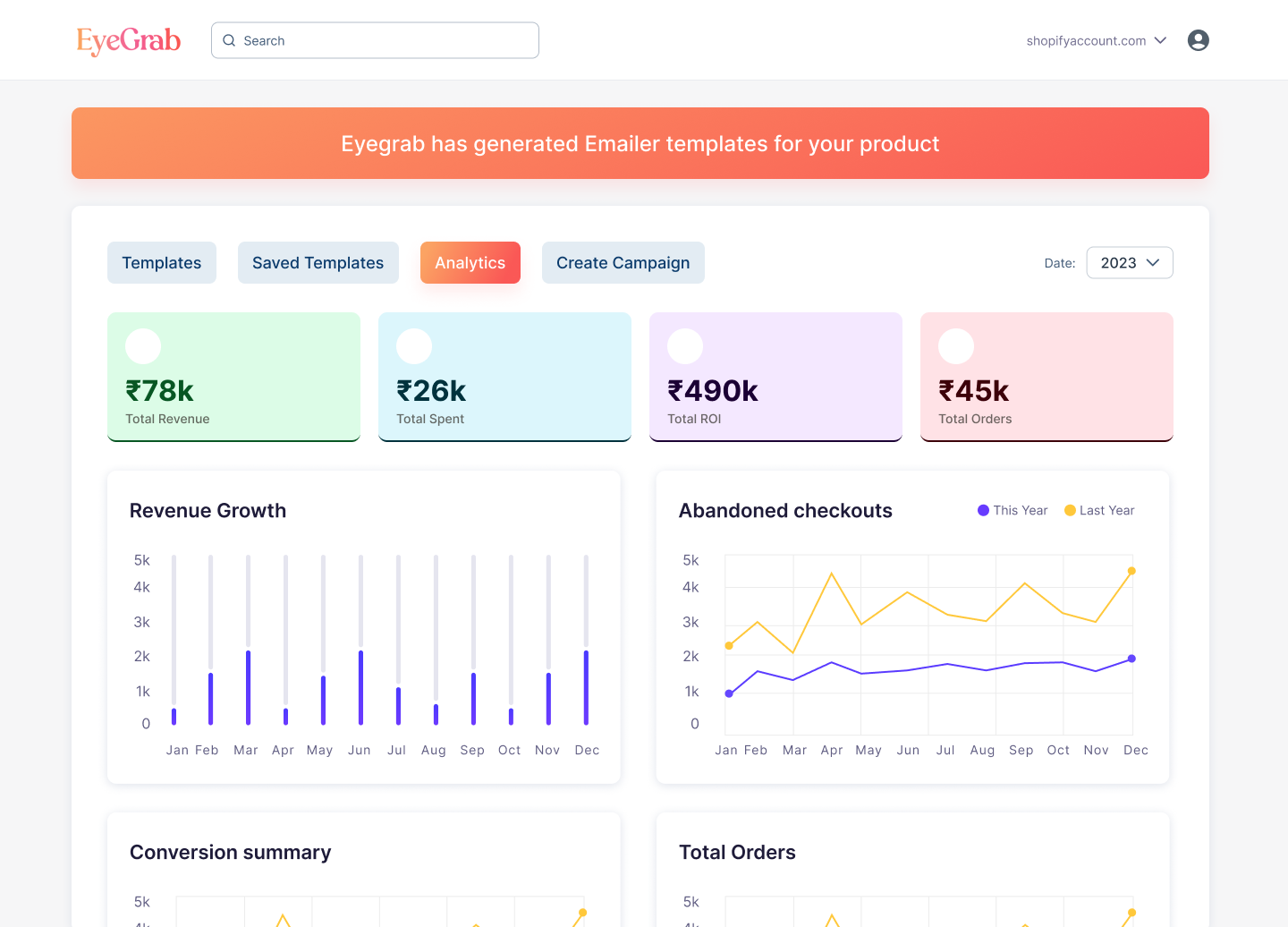Click the Total Orders chart heading
The width and height of the screenshot is (1288, 927).
coord(737,853)
